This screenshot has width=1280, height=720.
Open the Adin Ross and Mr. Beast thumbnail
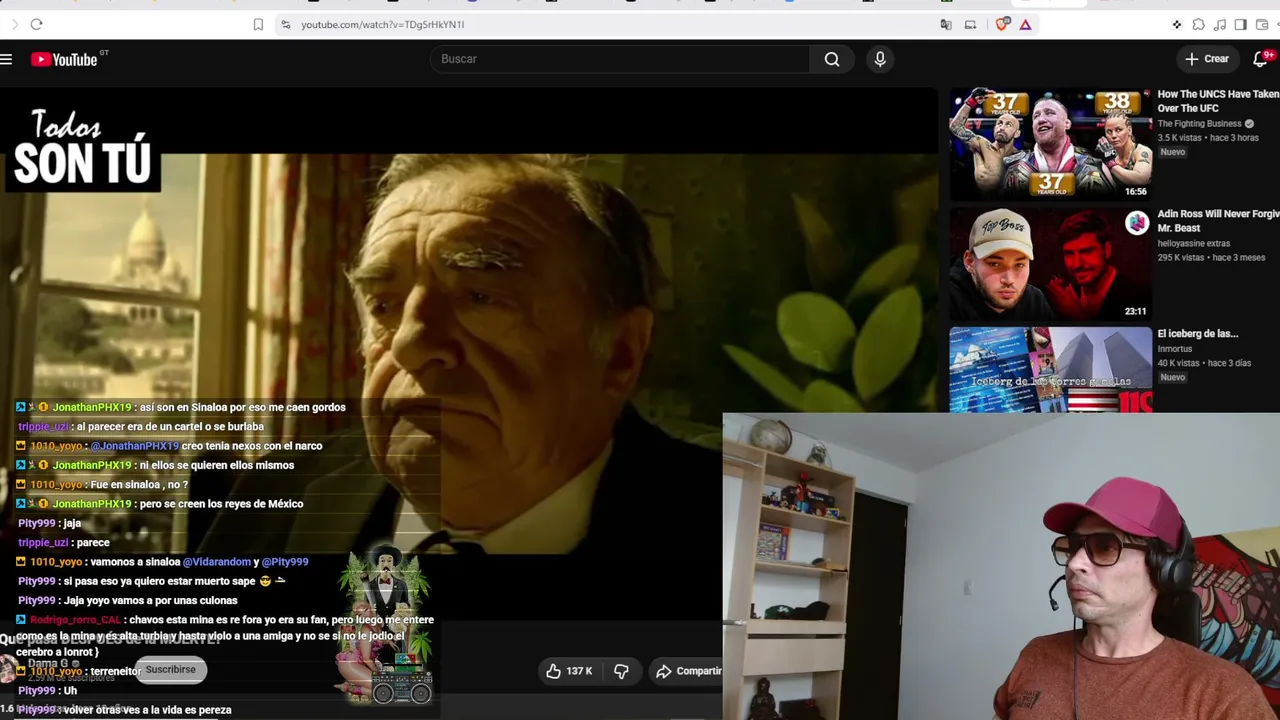(1050, 264)
